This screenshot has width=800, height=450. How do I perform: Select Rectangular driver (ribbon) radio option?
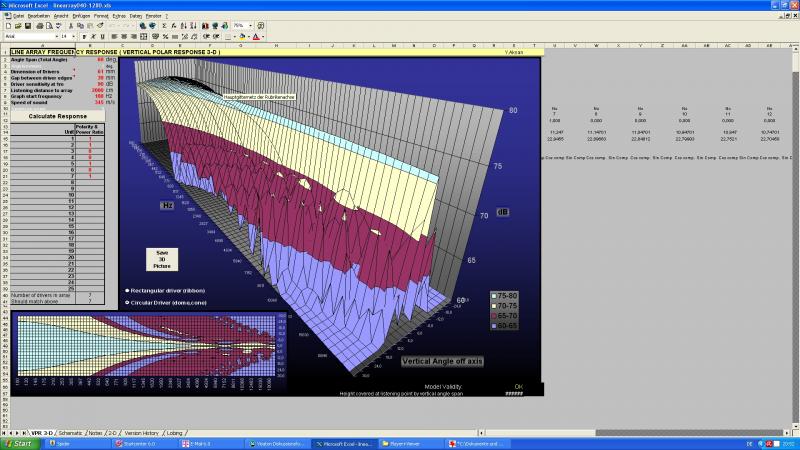[x=127, y=290]
